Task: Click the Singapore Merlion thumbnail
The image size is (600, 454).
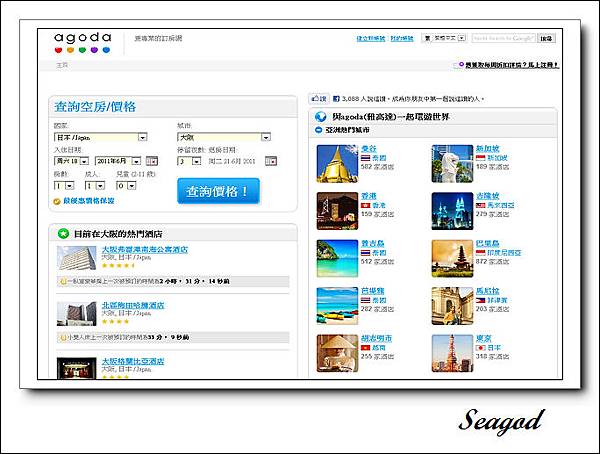Action: click(x=452, y=163)
